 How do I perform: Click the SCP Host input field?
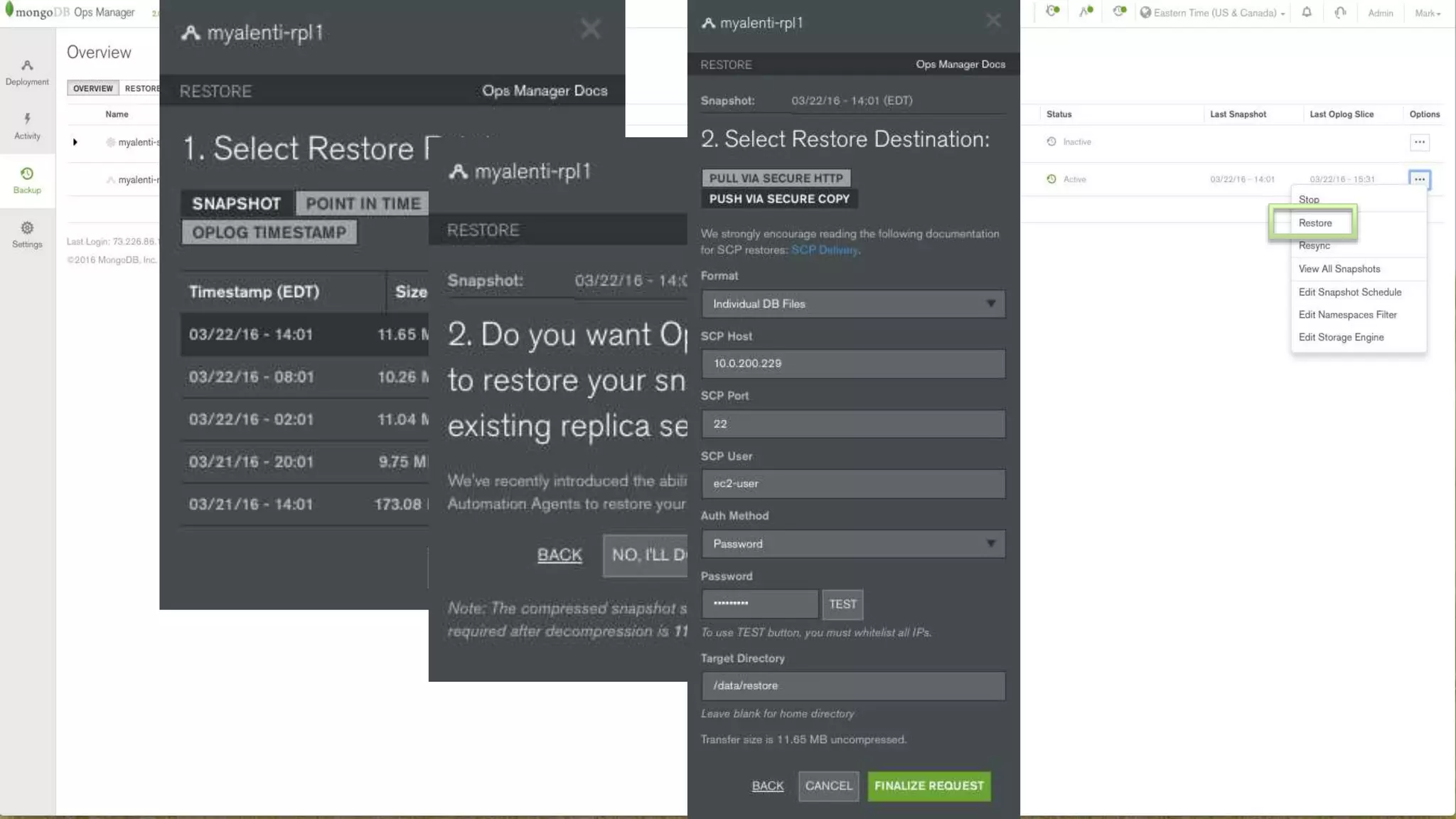pyautogui.click(x=852, y=363)
